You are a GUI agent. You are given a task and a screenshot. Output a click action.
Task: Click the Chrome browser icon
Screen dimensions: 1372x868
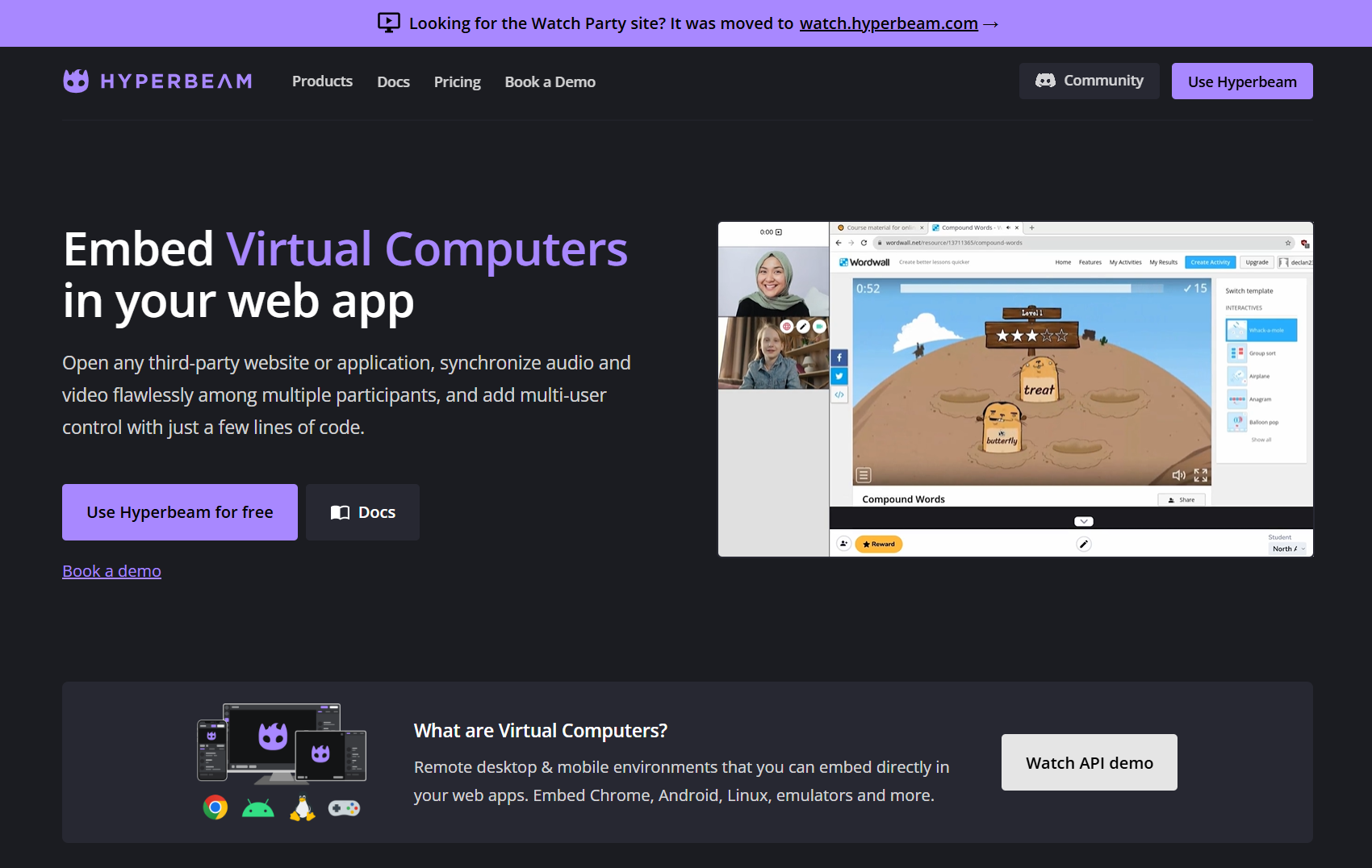click(x=215, y=807)
